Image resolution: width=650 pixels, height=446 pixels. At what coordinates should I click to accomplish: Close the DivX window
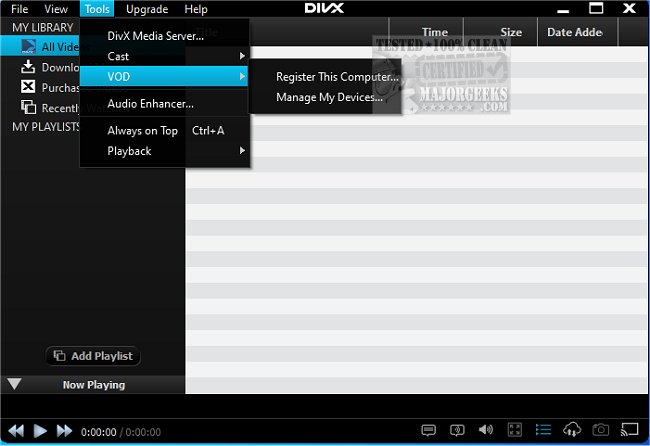click(629, 8)
